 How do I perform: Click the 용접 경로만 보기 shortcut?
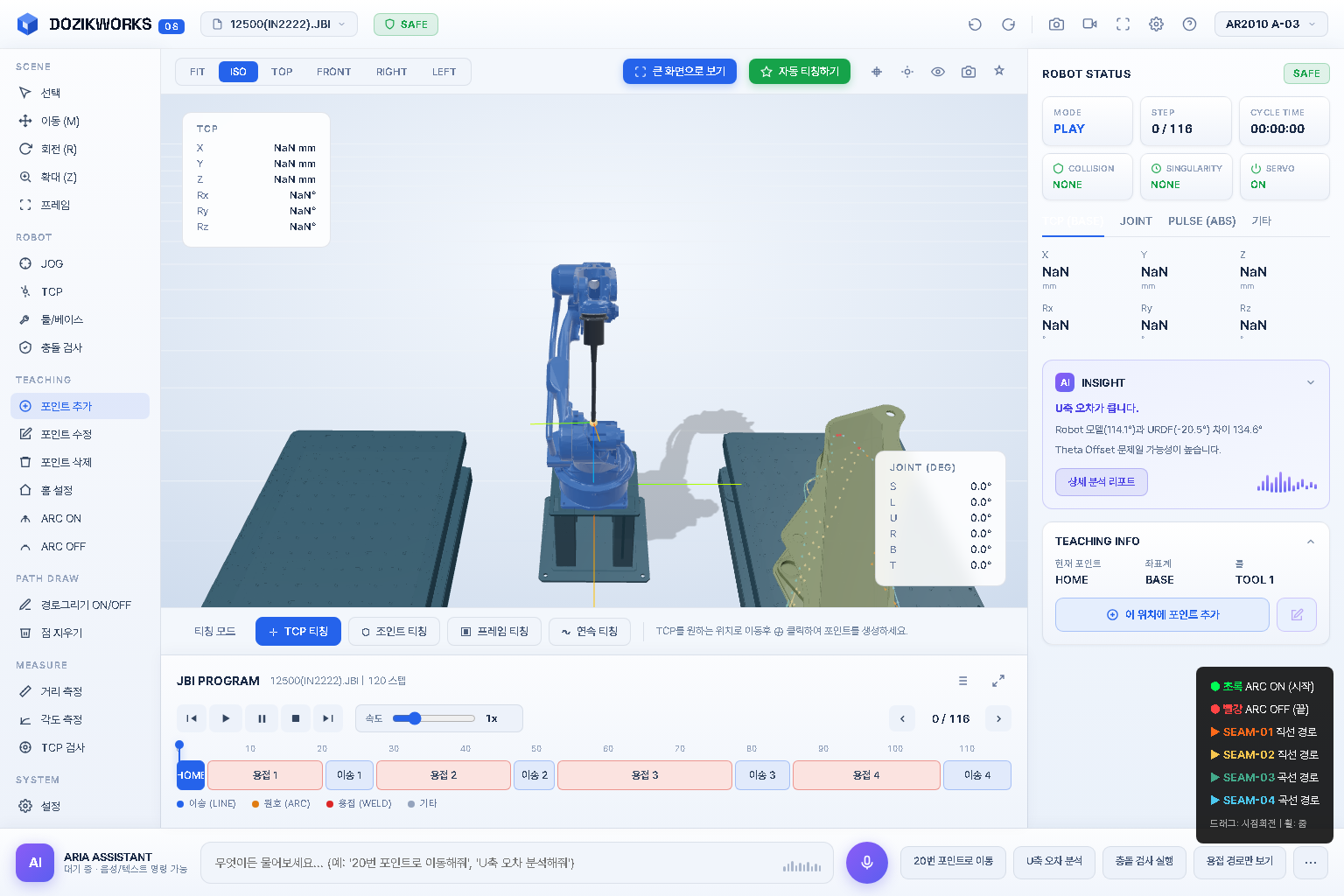coord(1240,862)
